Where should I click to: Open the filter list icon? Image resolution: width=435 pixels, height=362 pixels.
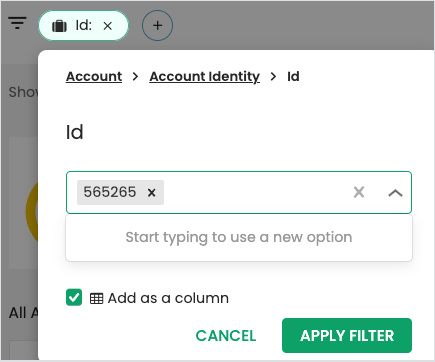tap(17, 23)
